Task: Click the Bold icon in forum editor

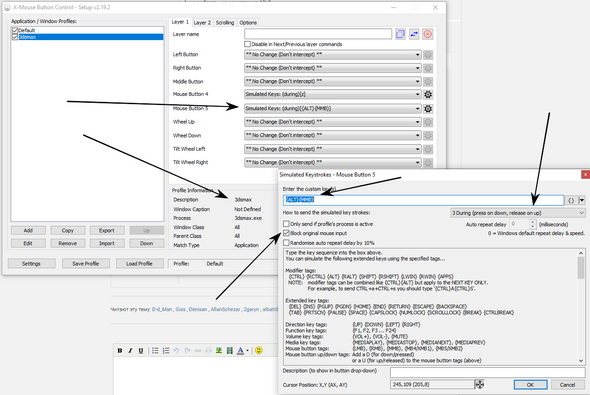Action: pos(120,351)
